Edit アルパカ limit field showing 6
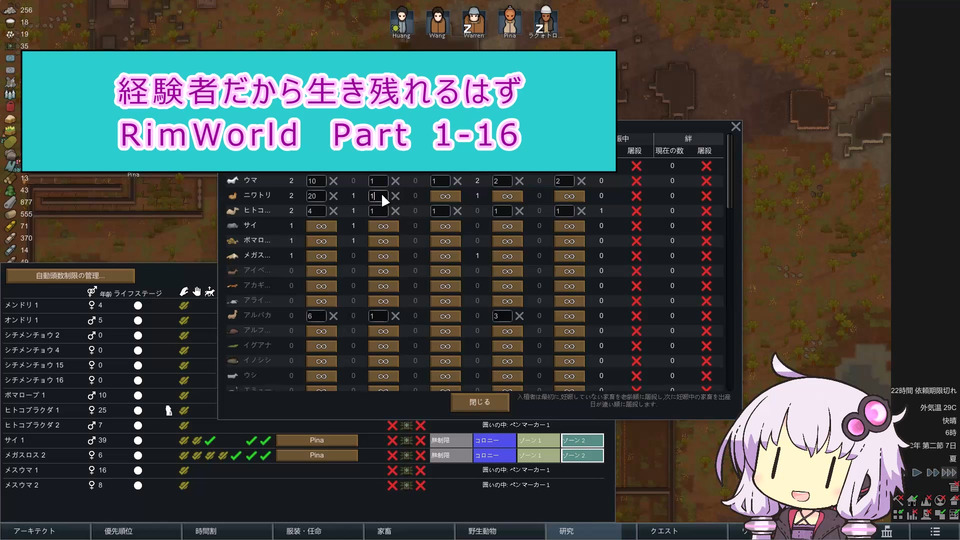Screen dimensions: 960x540 click(316, 316)
